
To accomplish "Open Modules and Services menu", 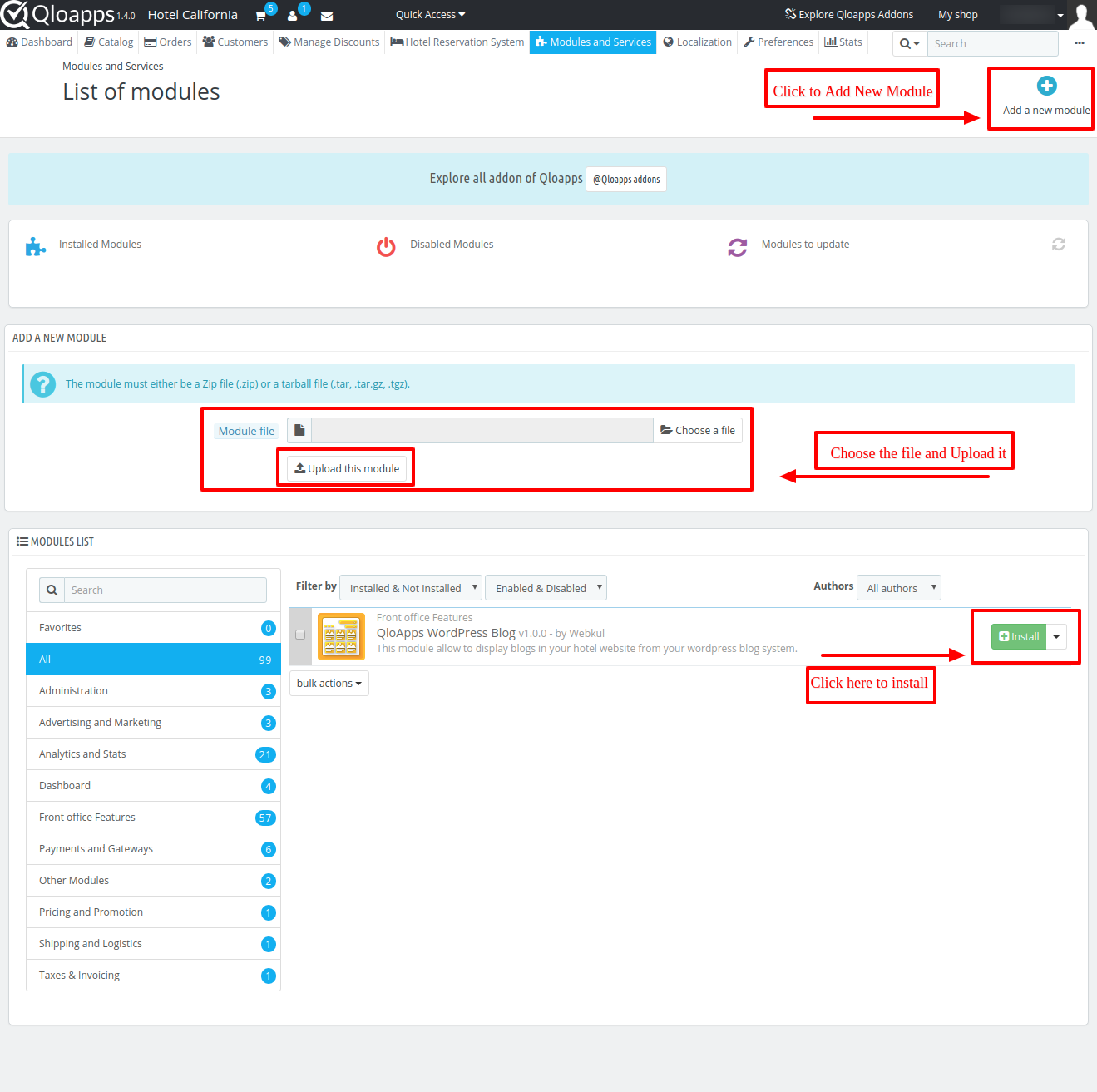I will coord(593,42).
